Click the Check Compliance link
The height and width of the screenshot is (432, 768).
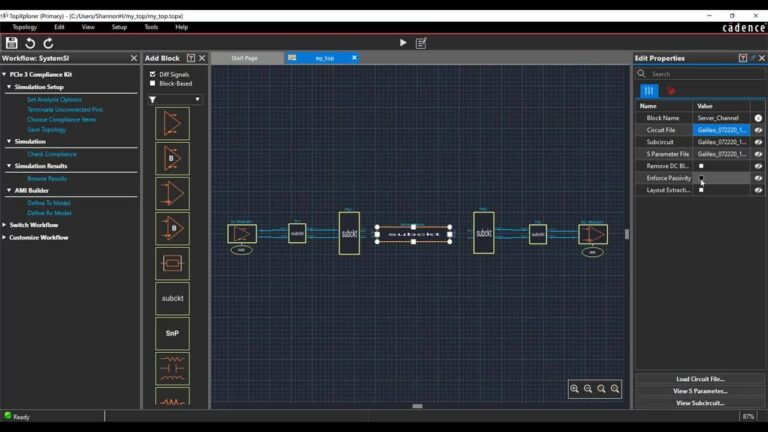point(52,154)
